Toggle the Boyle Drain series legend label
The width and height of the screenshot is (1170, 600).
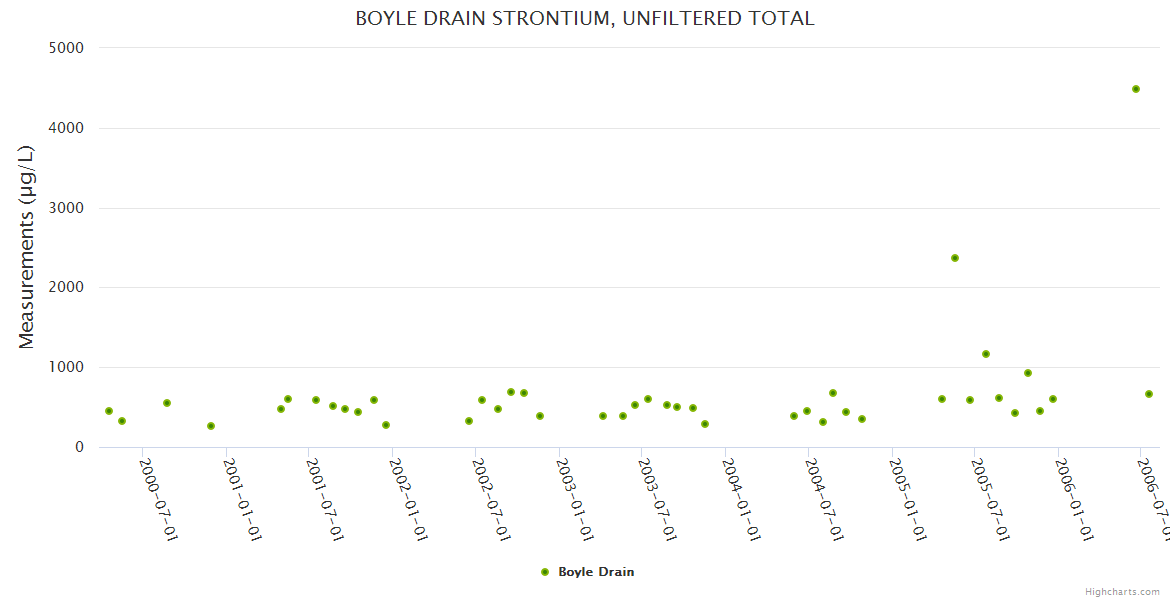596,572
